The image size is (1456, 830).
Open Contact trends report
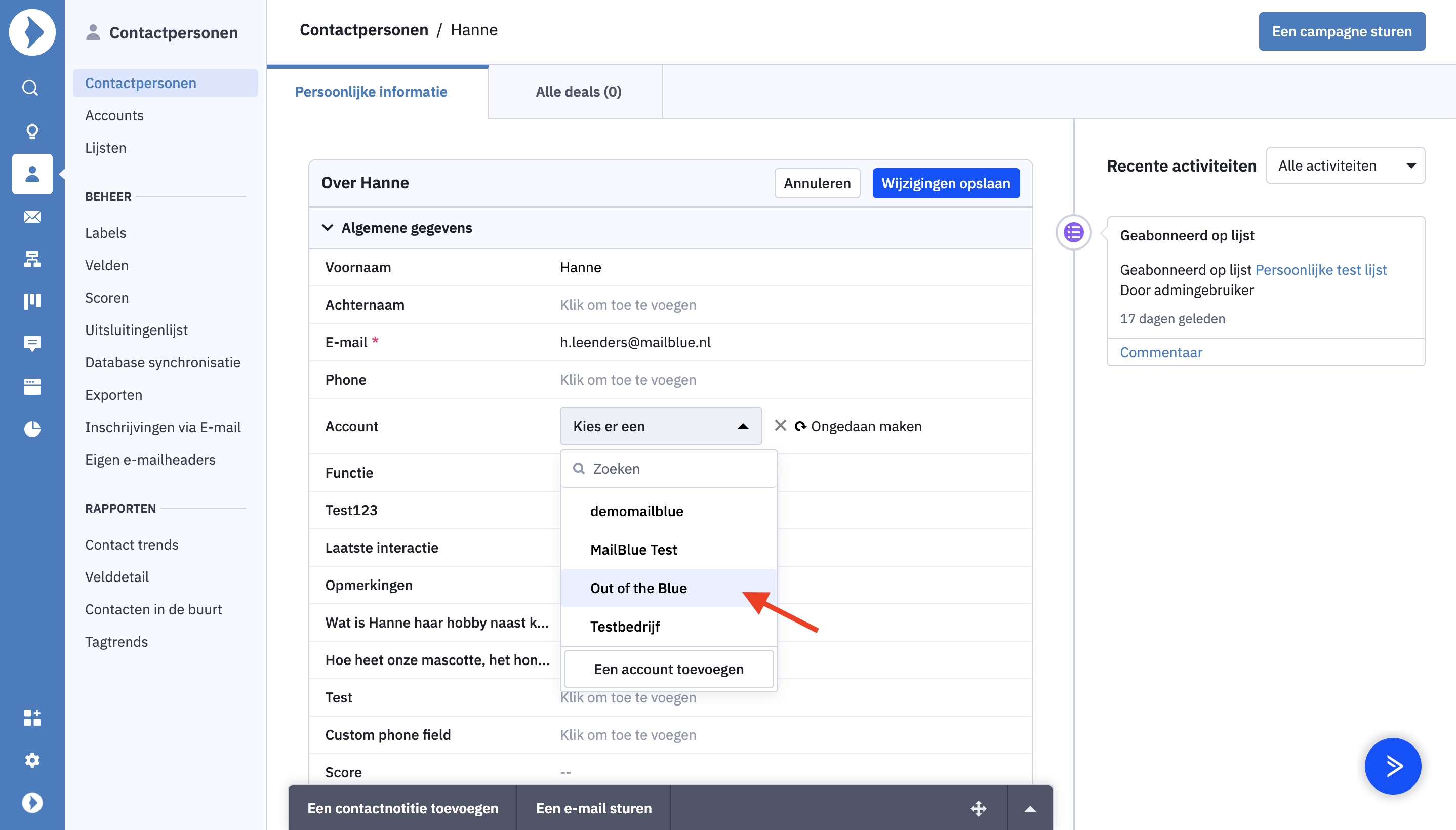[132, 545]
